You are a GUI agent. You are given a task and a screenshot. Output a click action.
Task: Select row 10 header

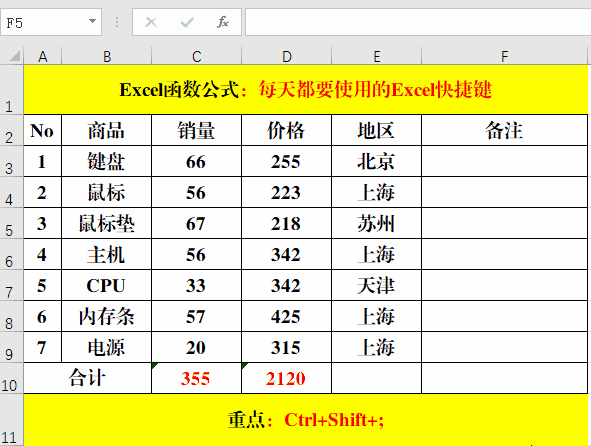click(11, 378)
